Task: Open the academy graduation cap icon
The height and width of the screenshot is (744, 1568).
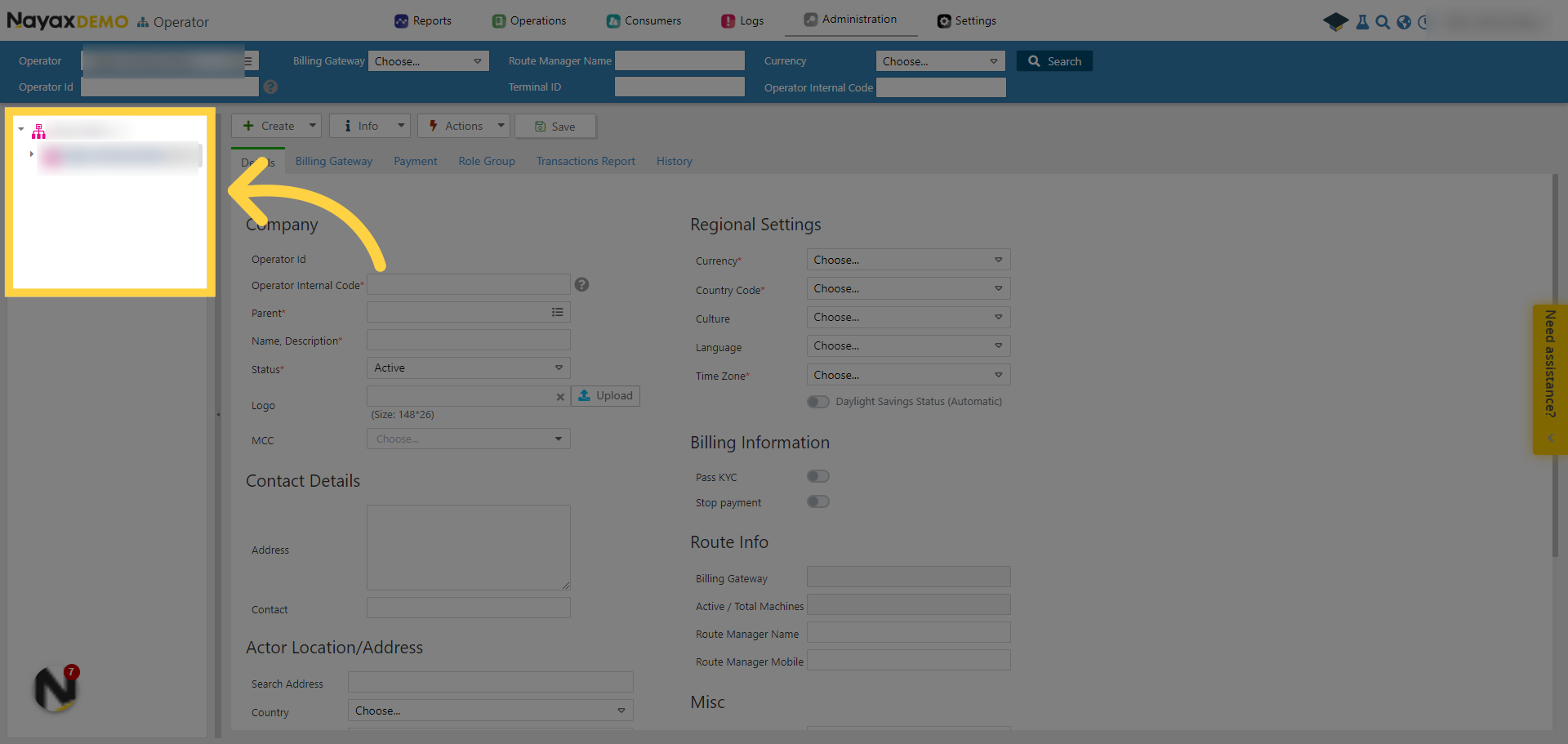Action: click(x=1335, y=22)
